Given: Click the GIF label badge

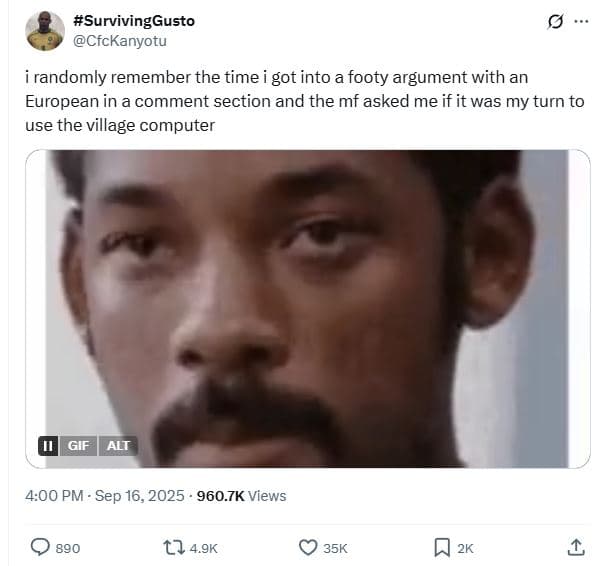Looking at the screenshot, I should [x=78, y=446].
